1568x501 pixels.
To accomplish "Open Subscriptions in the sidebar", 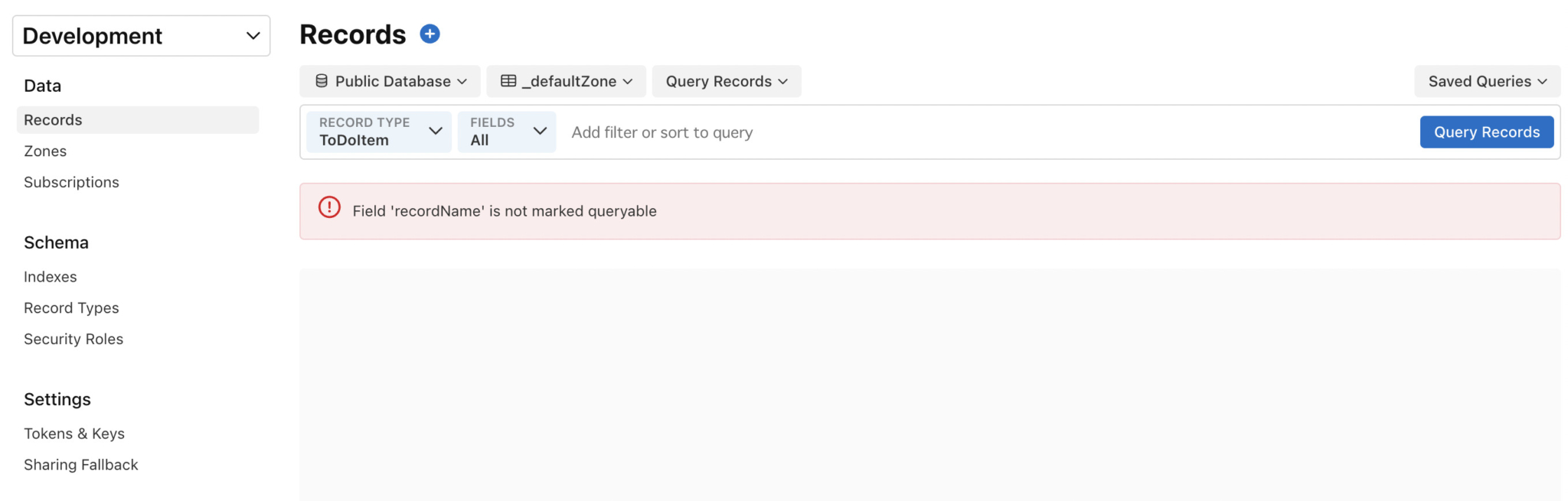I will 71,182.
